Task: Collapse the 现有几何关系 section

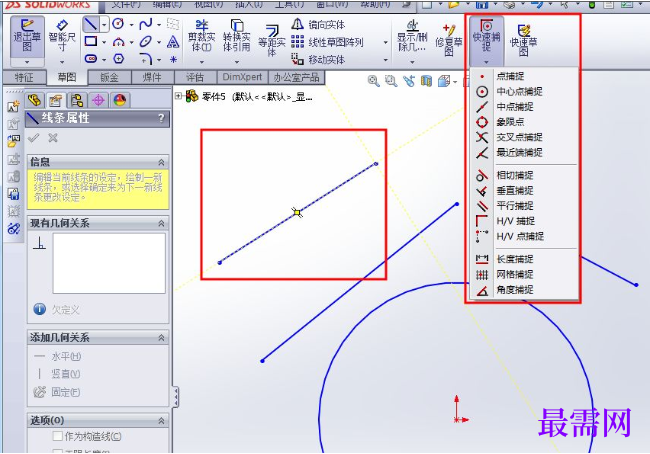Action: [x=161, y=223]
